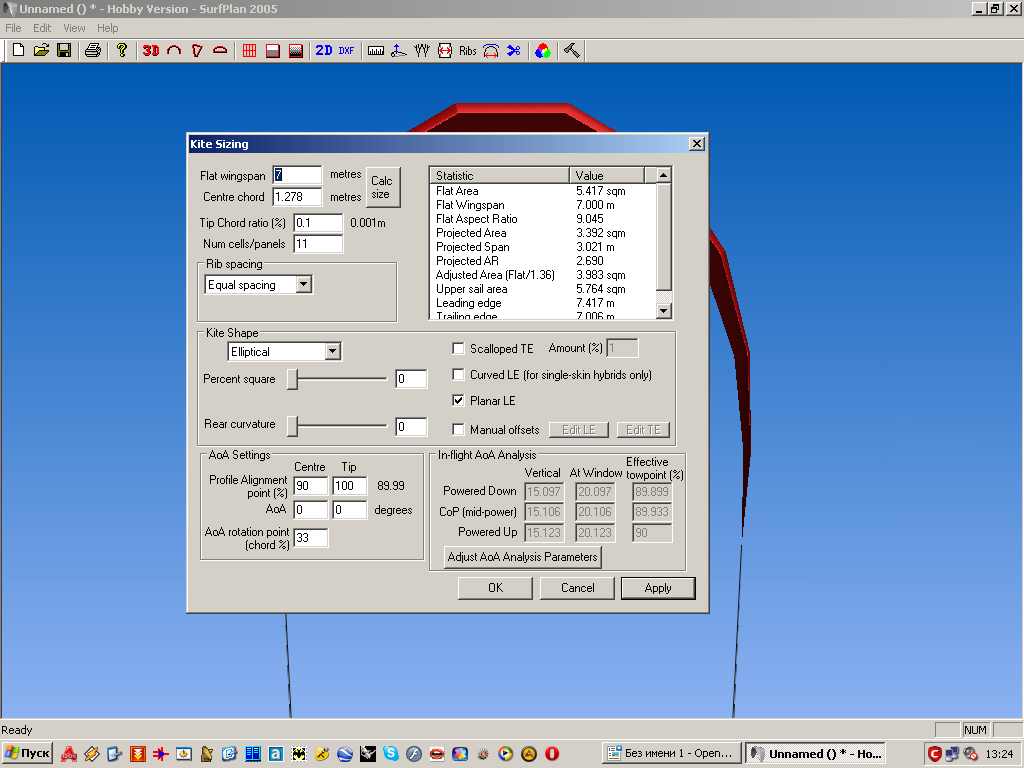
Task: Click the Centre chord input field
Action: (297, 197)
